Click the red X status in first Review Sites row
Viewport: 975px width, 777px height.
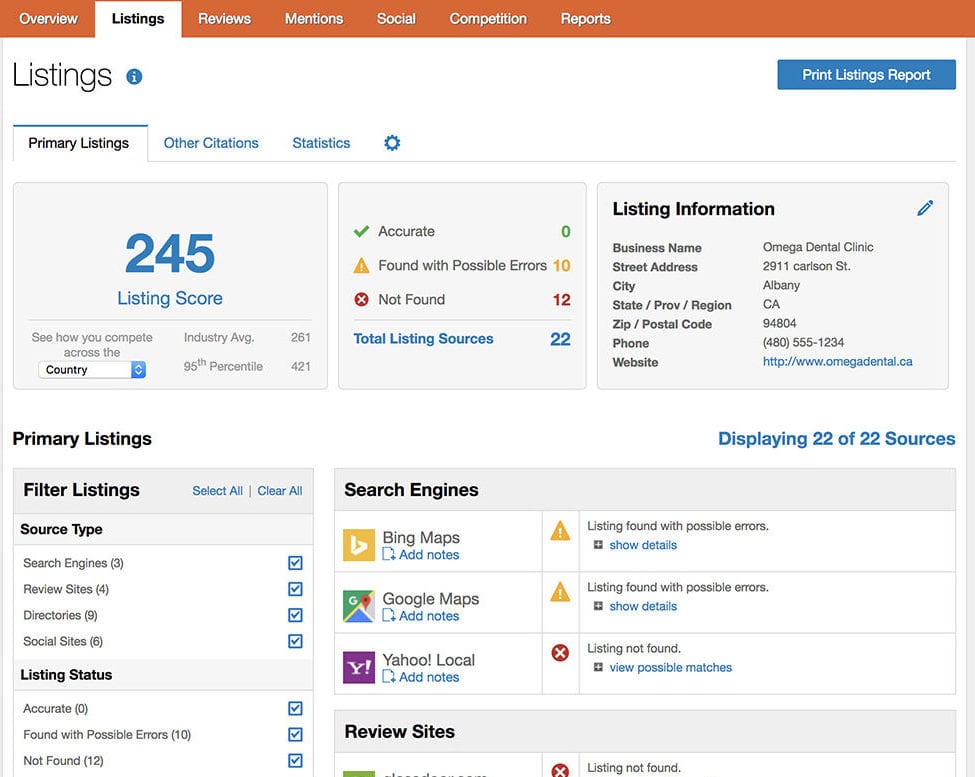560,770
